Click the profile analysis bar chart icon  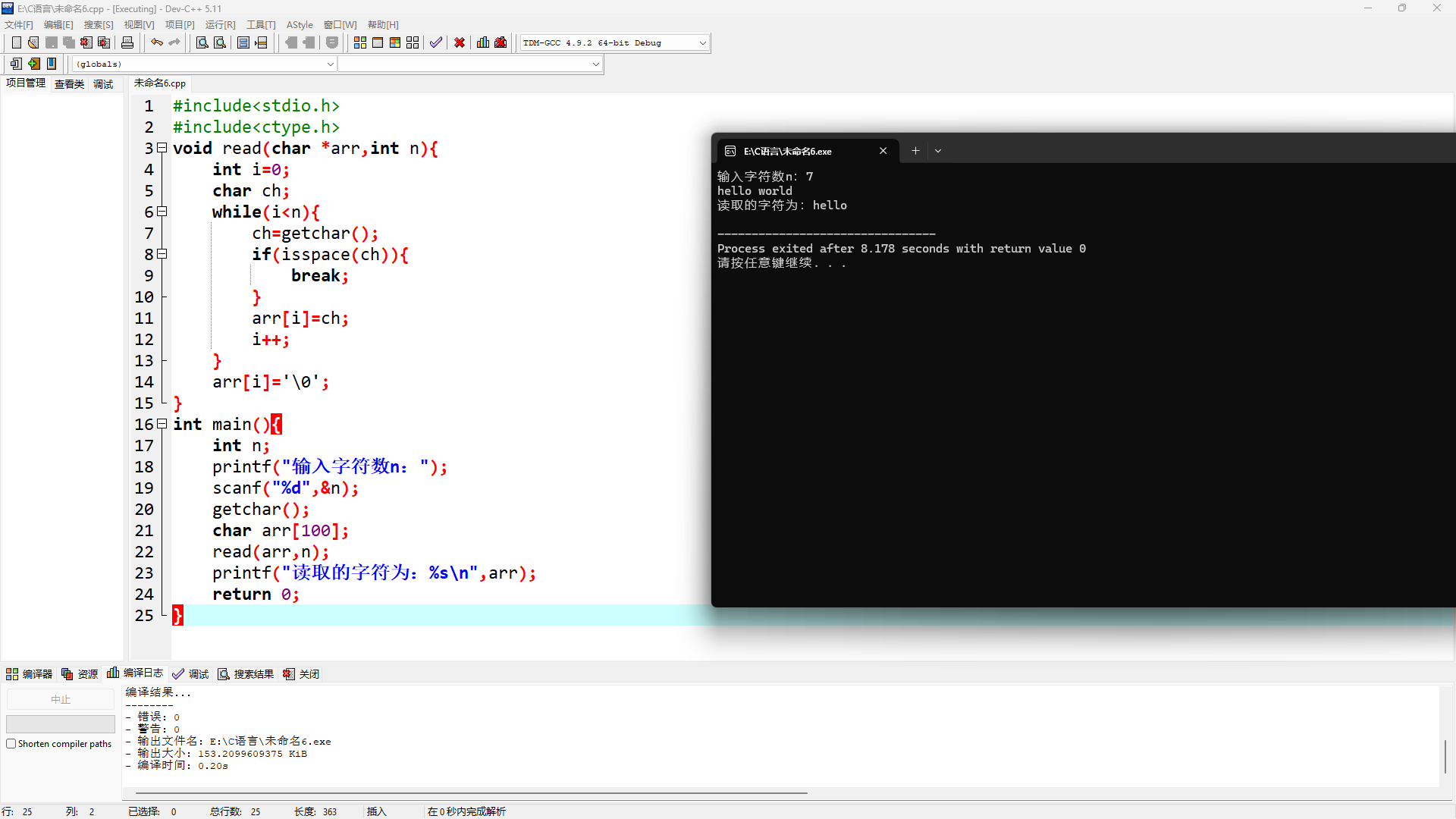(483, 43)
